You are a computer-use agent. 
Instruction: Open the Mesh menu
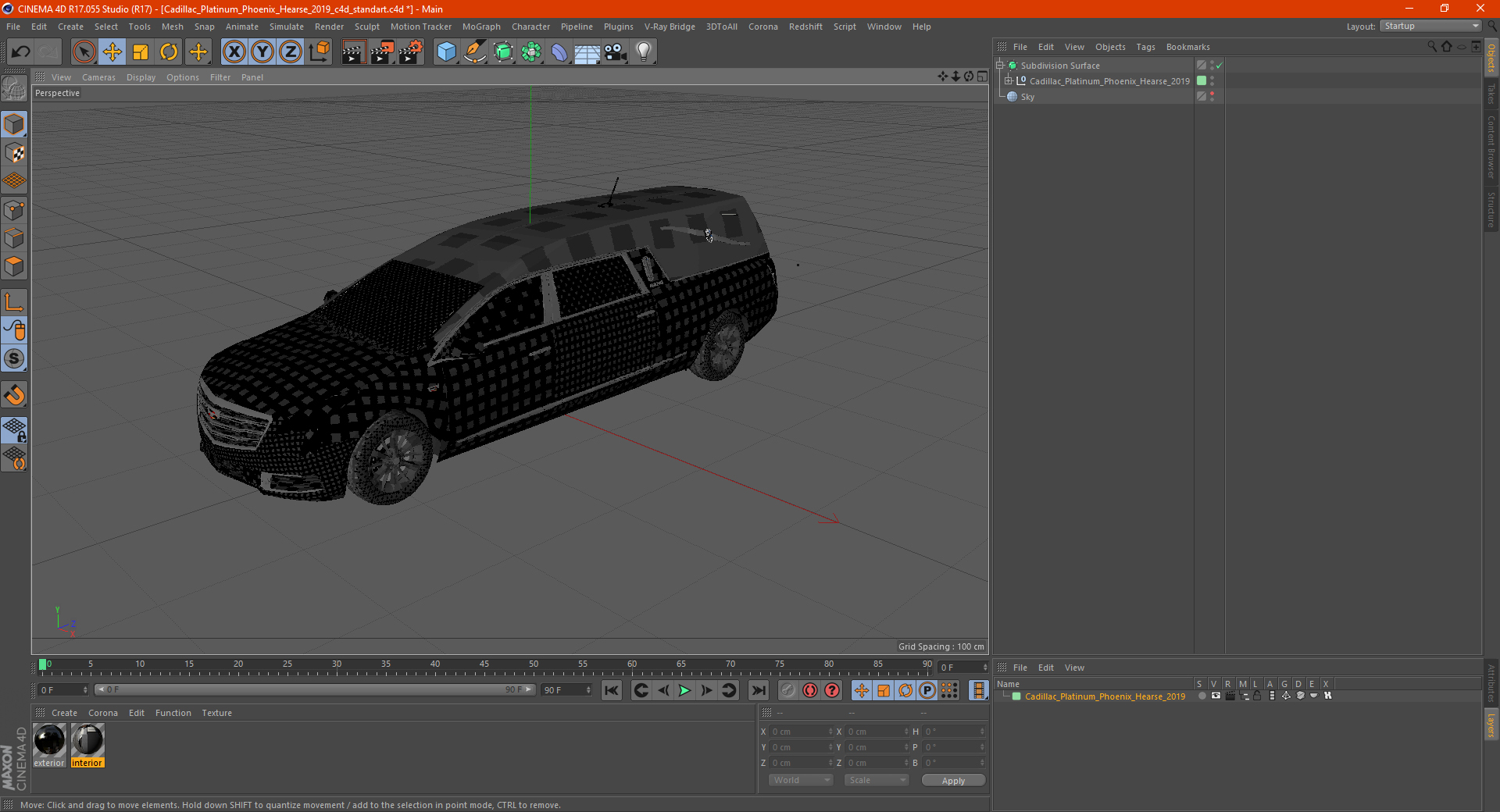coord(173,27)
